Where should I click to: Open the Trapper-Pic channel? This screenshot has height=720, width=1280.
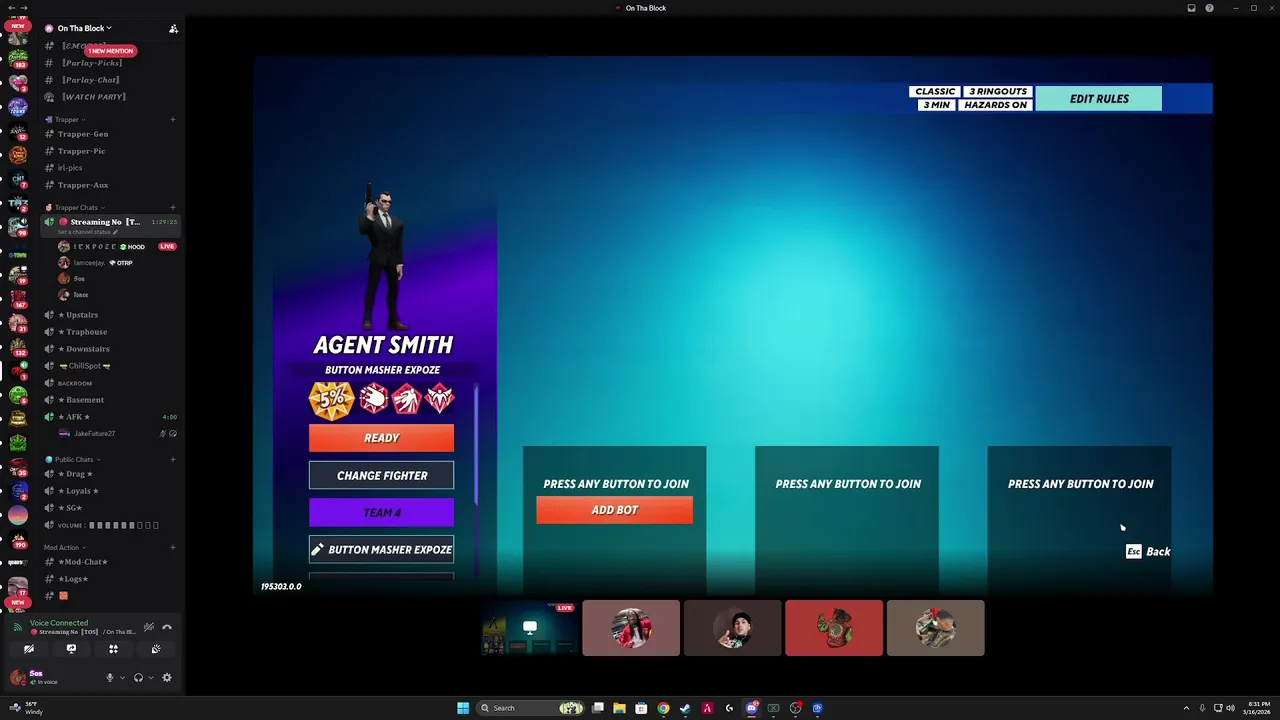81,151
